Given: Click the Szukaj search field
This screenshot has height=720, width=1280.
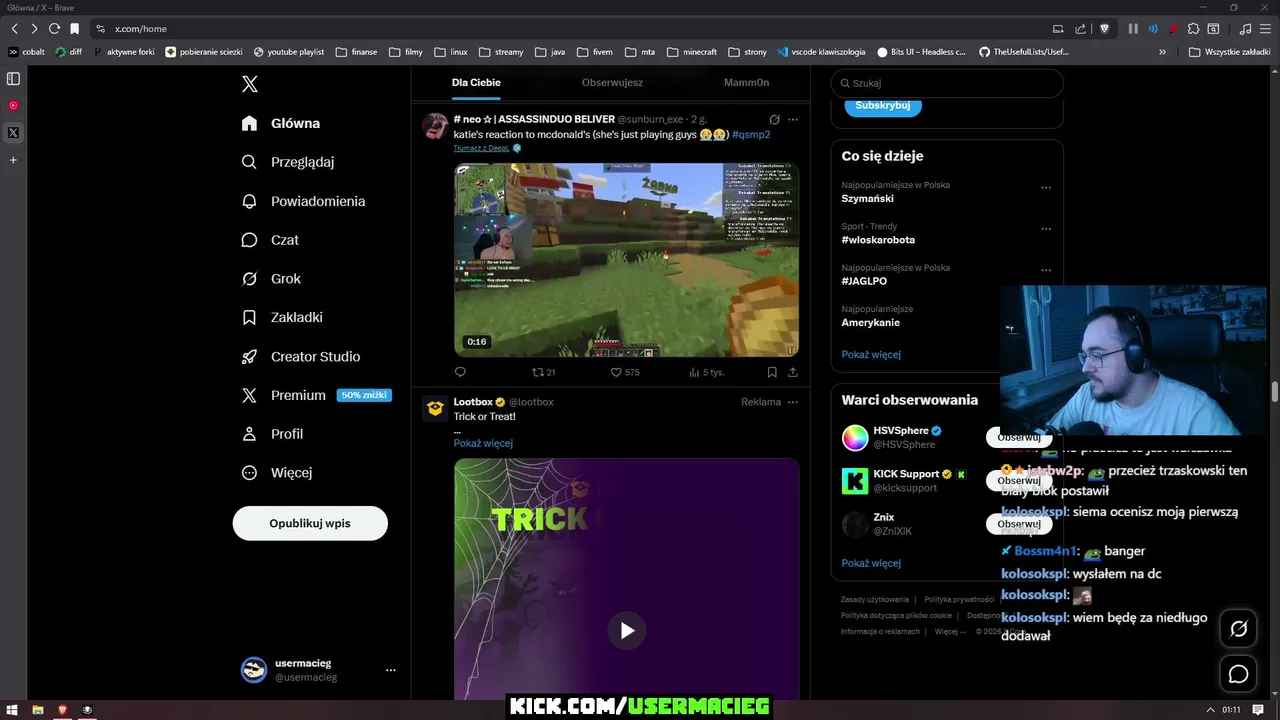Looking at the screenshot, I should pos(947,83).
